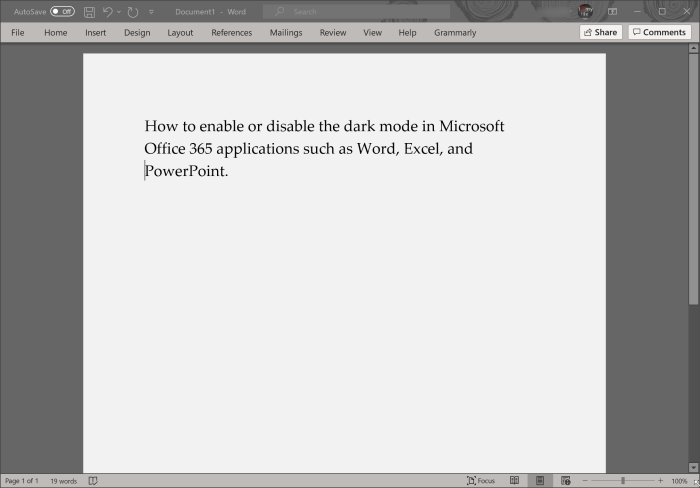
Task: Click the 'Document1 - Word' title text
Action: [210, 12]
